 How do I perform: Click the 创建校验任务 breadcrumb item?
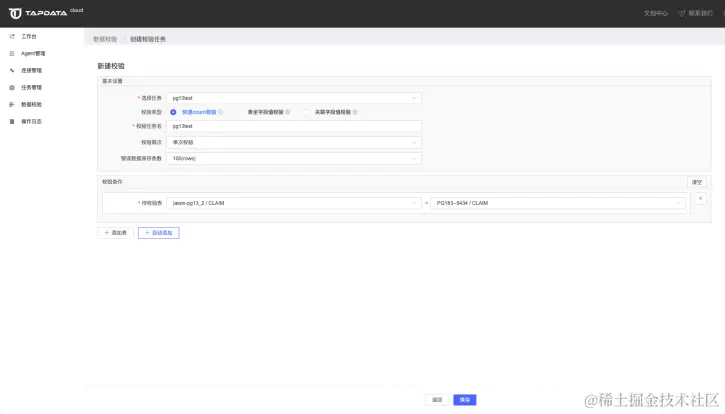pos(148,39)
